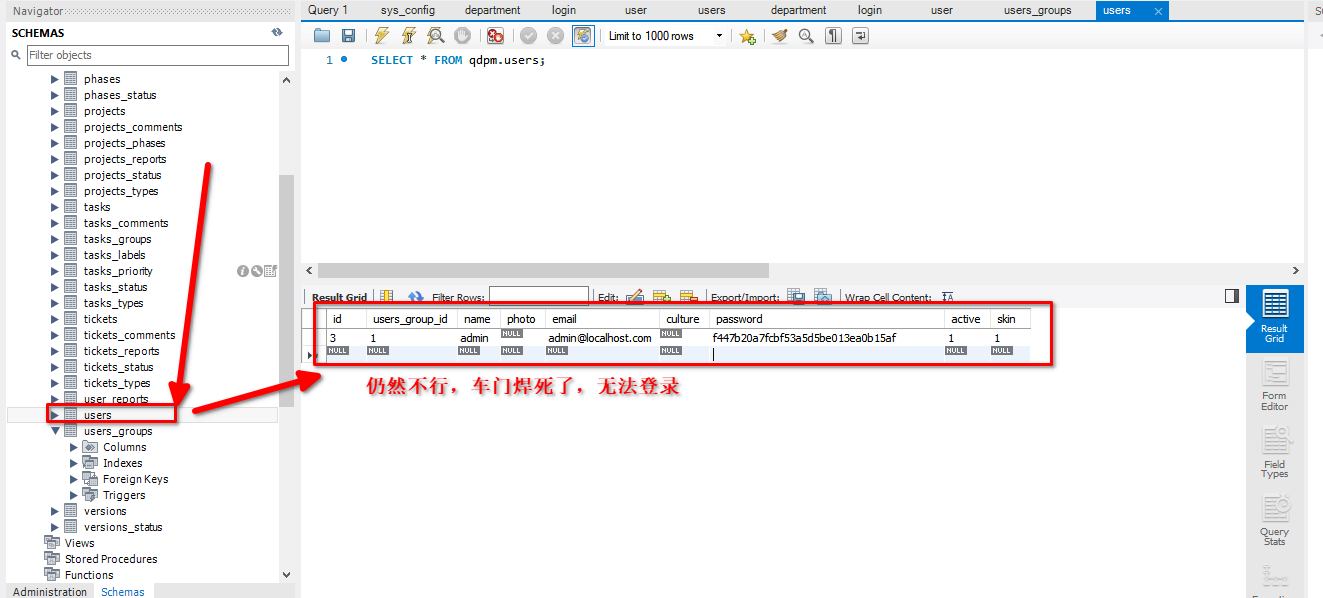Switch to the Administration tab
The image size is (1323, 598).
coord(49,591)
